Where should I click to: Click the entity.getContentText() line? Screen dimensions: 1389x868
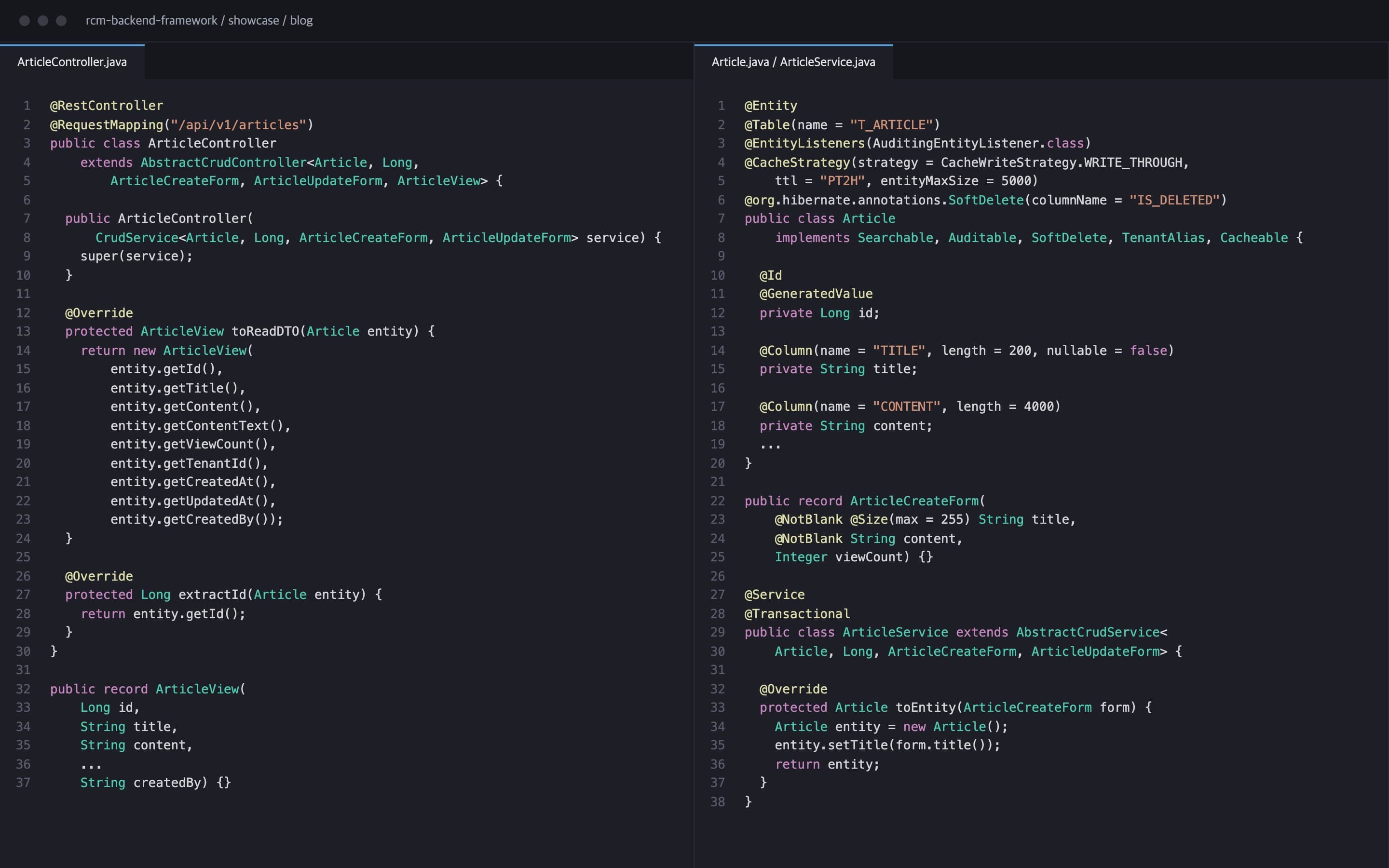(x=201, y=425)
